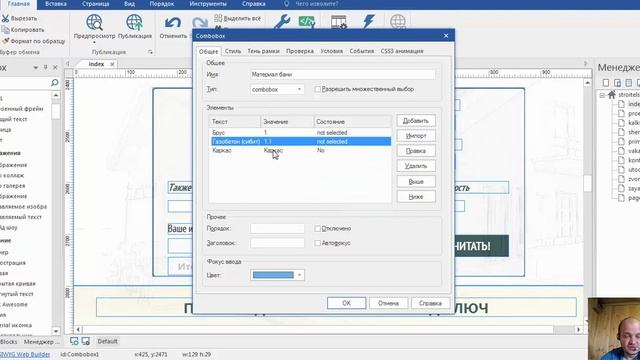The height and width of the screenshot is (360, 640).
Task: Close the index document tab
Action: click(112, 64)
